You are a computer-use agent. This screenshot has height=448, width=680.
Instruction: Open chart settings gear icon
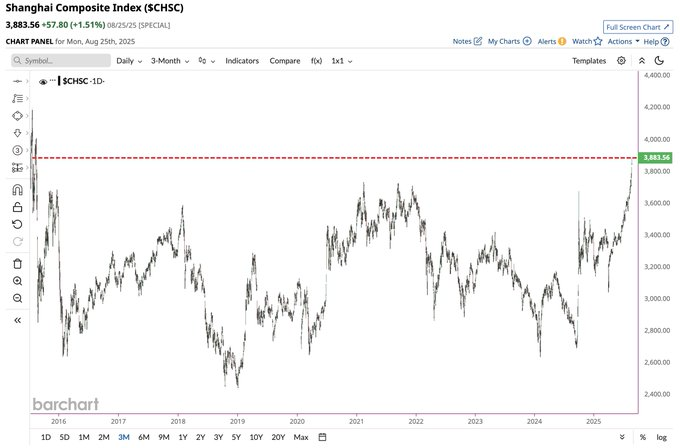(621, 61)
